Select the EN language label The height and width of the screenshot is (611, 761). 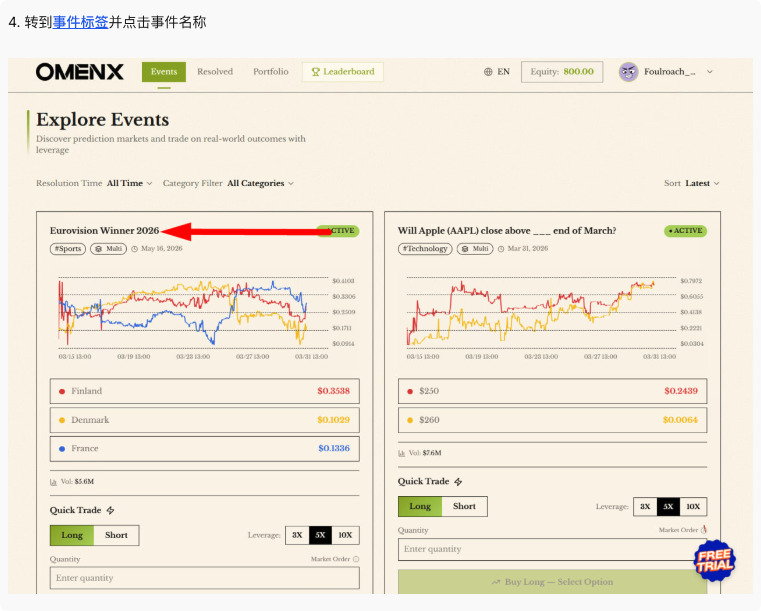point(503,72)
